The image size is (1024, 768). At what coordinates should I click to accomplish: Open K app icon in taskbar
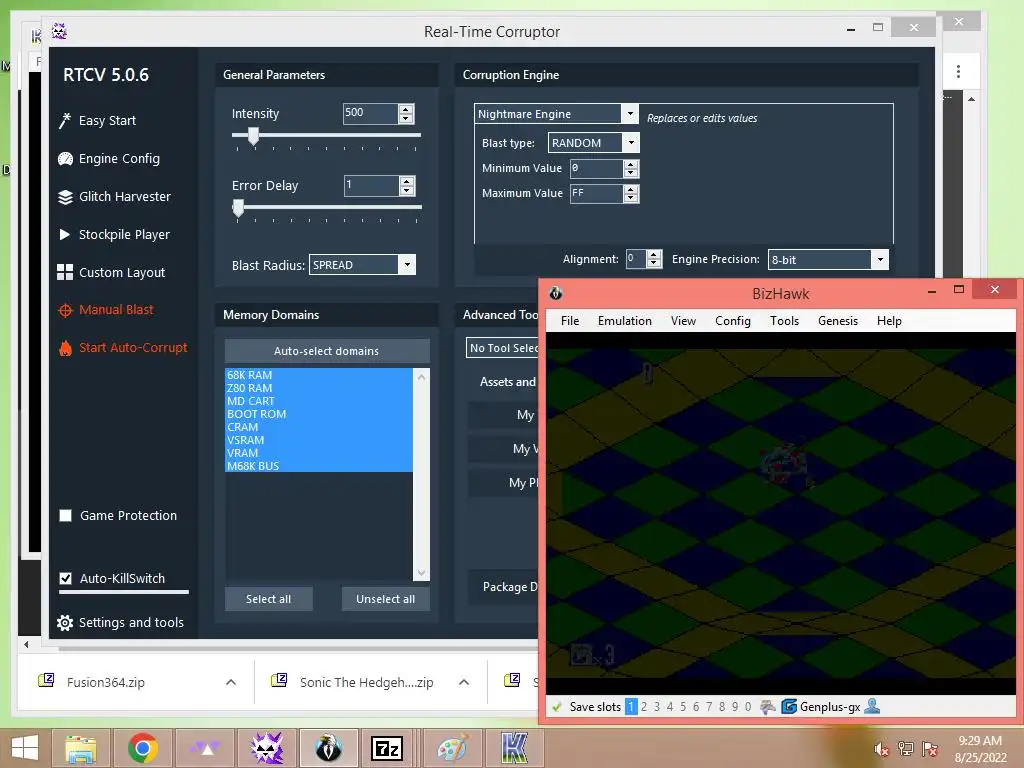pyautogui.click(x=514, y=748)
